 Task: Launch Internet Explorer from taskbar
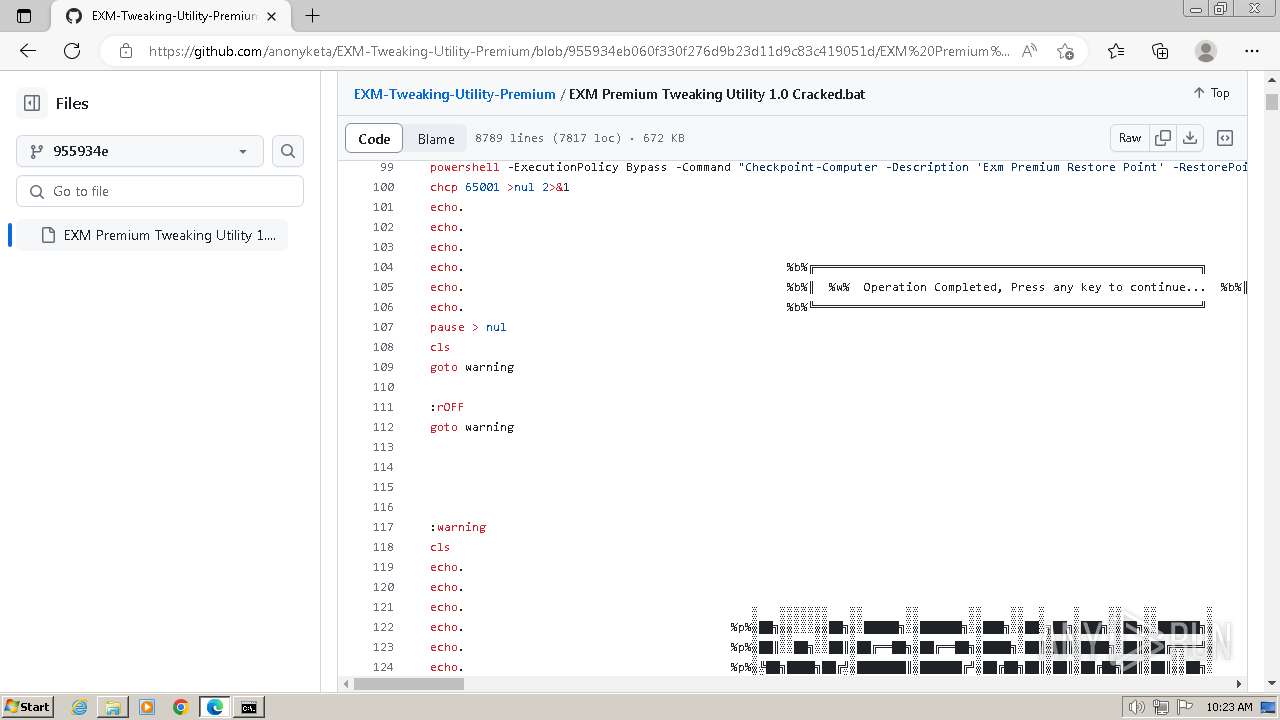pyautogui.click(x=80, y=707)
